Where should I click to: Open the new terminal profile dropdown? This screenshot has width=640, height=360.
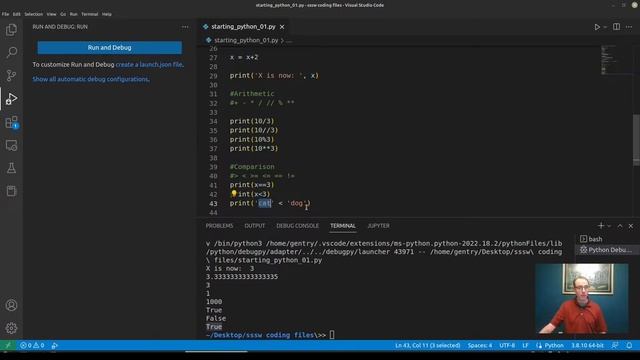[x=609, y=226]
